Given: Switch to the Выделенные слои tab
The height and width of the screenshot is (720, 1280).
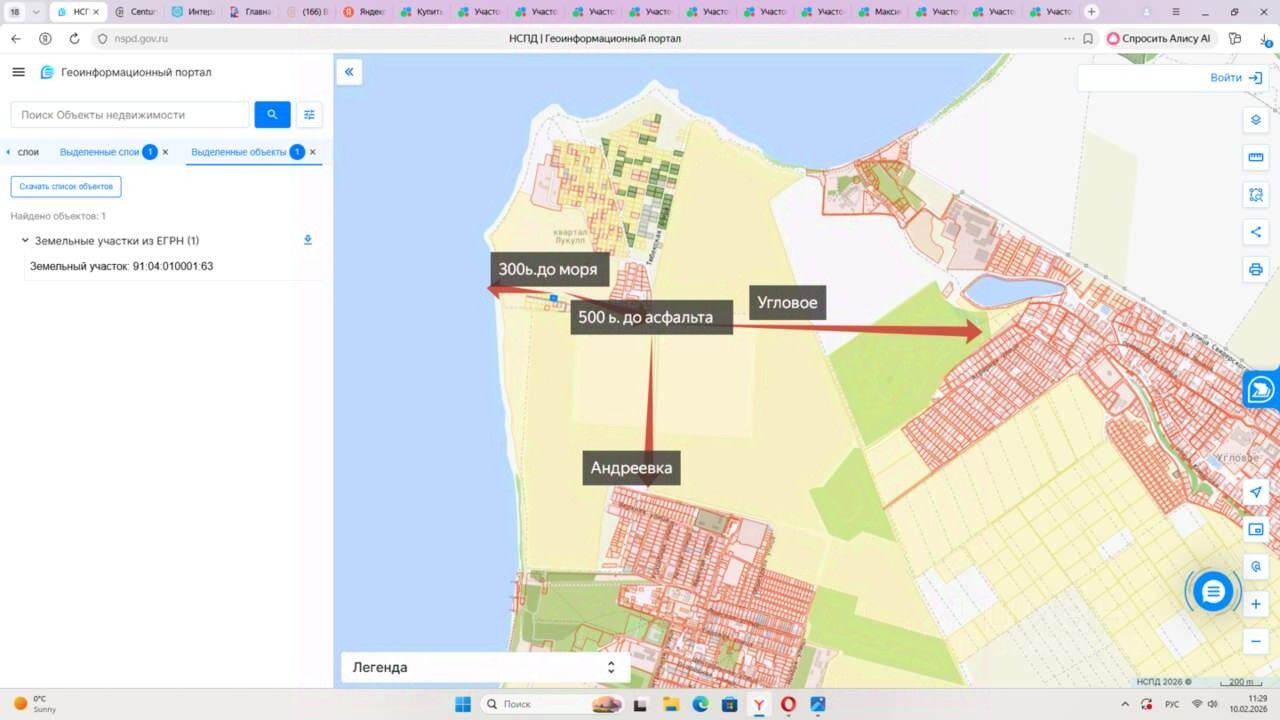Looking at the screenshot, I should pyautogui.click(x=99, y=152).
